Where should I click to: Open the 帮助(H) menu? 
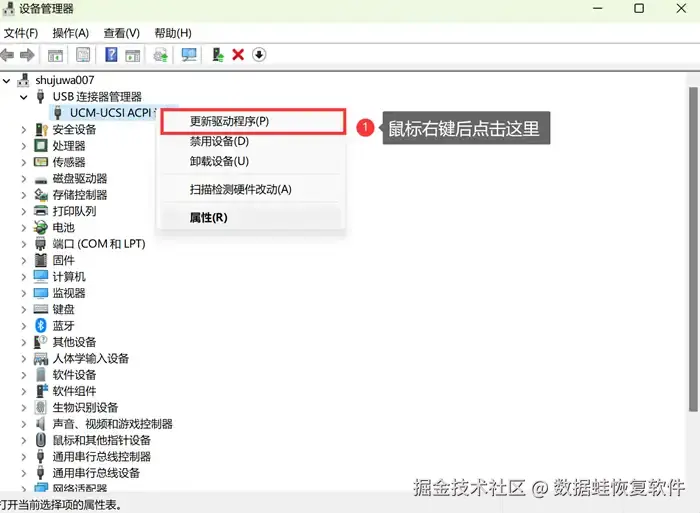coord(173,33)
